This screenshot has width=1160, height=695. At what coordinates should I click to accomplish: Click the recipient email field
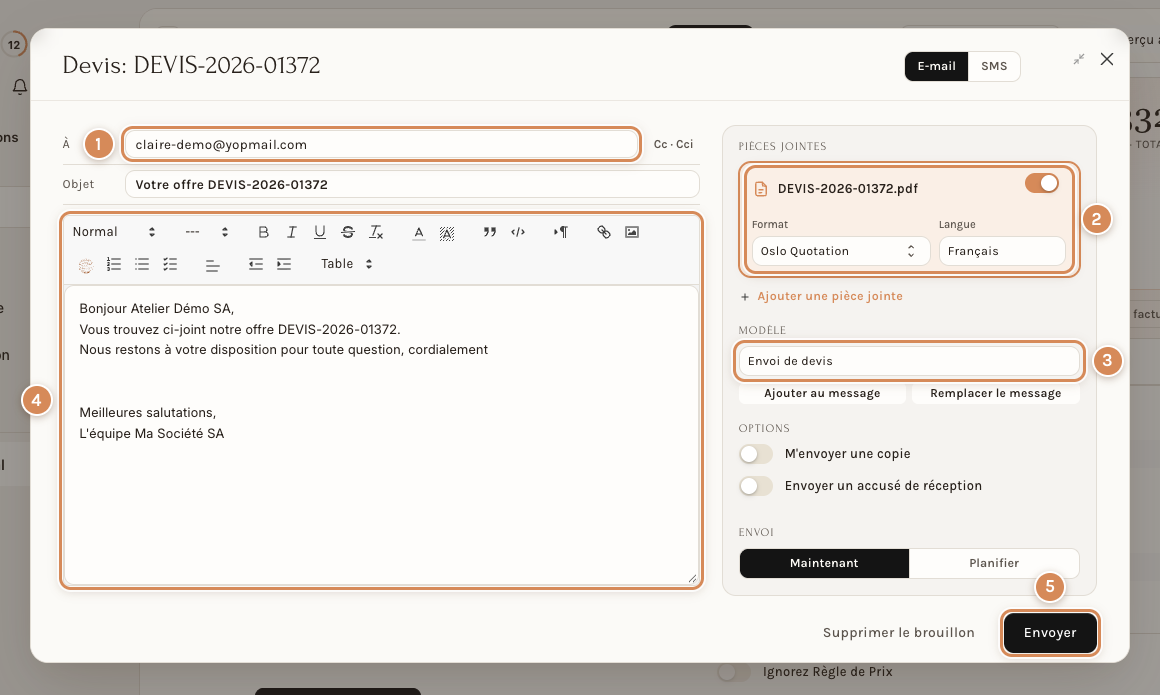pyautogui.click(x=381, y=144)
